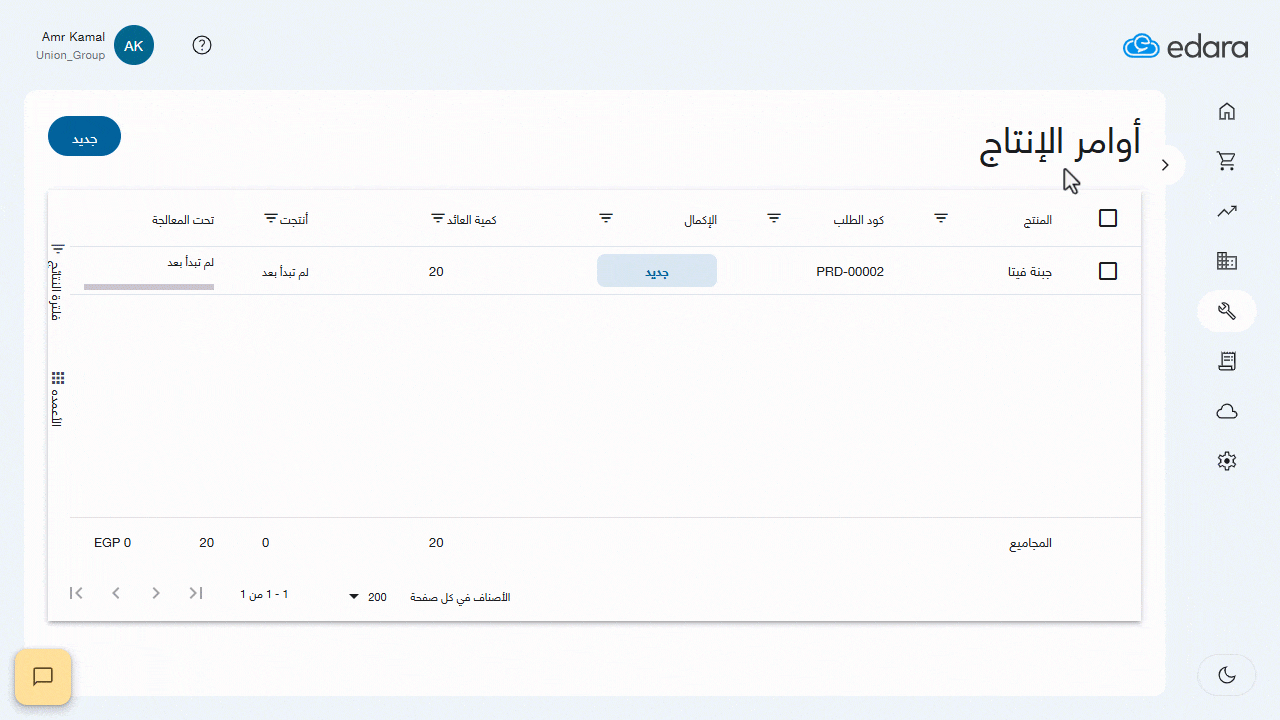
Task: Open the filter icon for كود الطلب column
Action: click(774, 218)
